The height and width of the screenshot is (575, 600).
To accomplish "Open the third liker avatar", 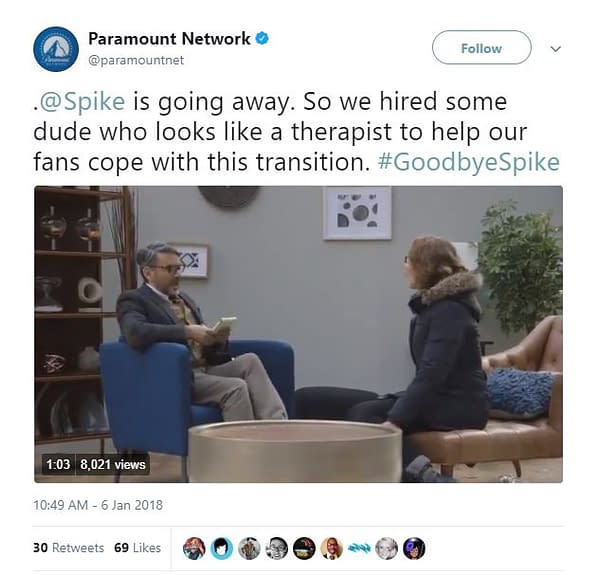I will point(249,548).
